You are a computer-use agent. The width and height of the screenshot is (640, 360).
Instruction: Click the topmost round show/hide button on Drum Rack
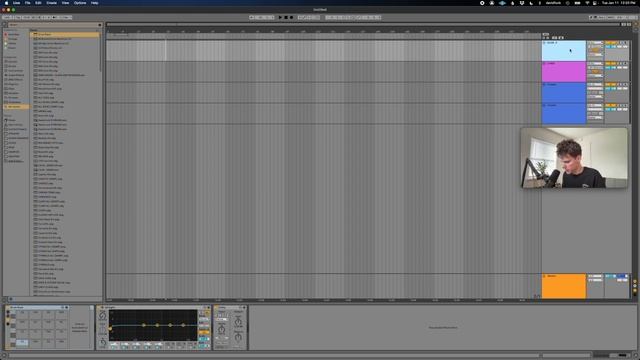click(x=8, y=312)
